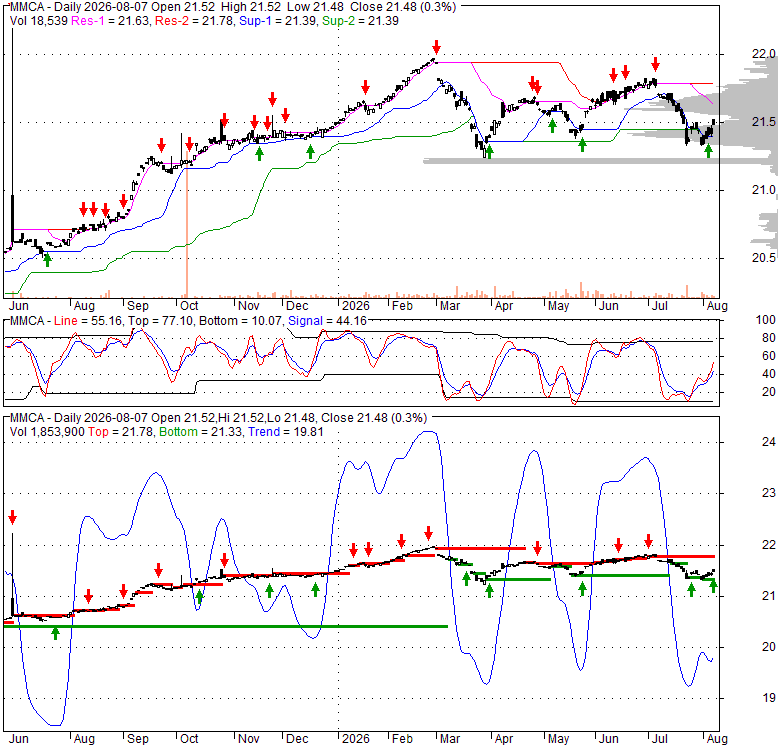Click the red resistance bar starting in March on bottom chart
Viewport: 780px width, 745px height.
click(x=480, y=548)
